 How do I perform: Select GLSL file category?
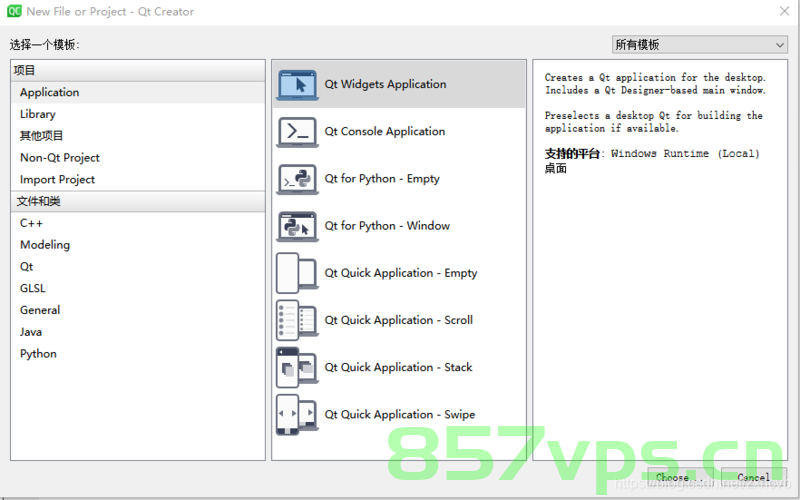[x=138, y=288]
